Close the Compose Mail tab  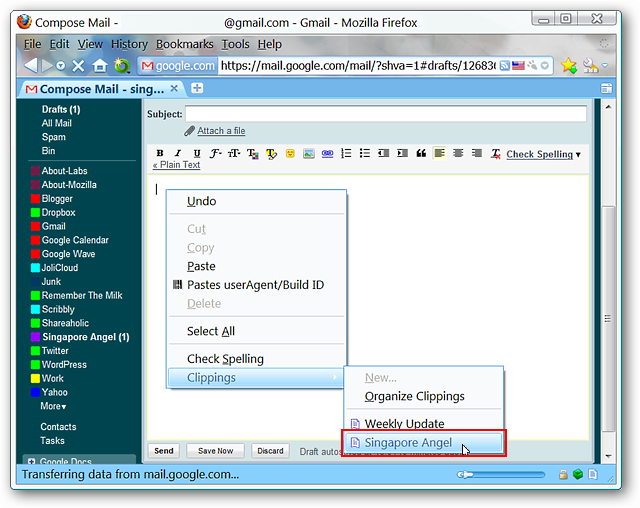coord(174,89)
